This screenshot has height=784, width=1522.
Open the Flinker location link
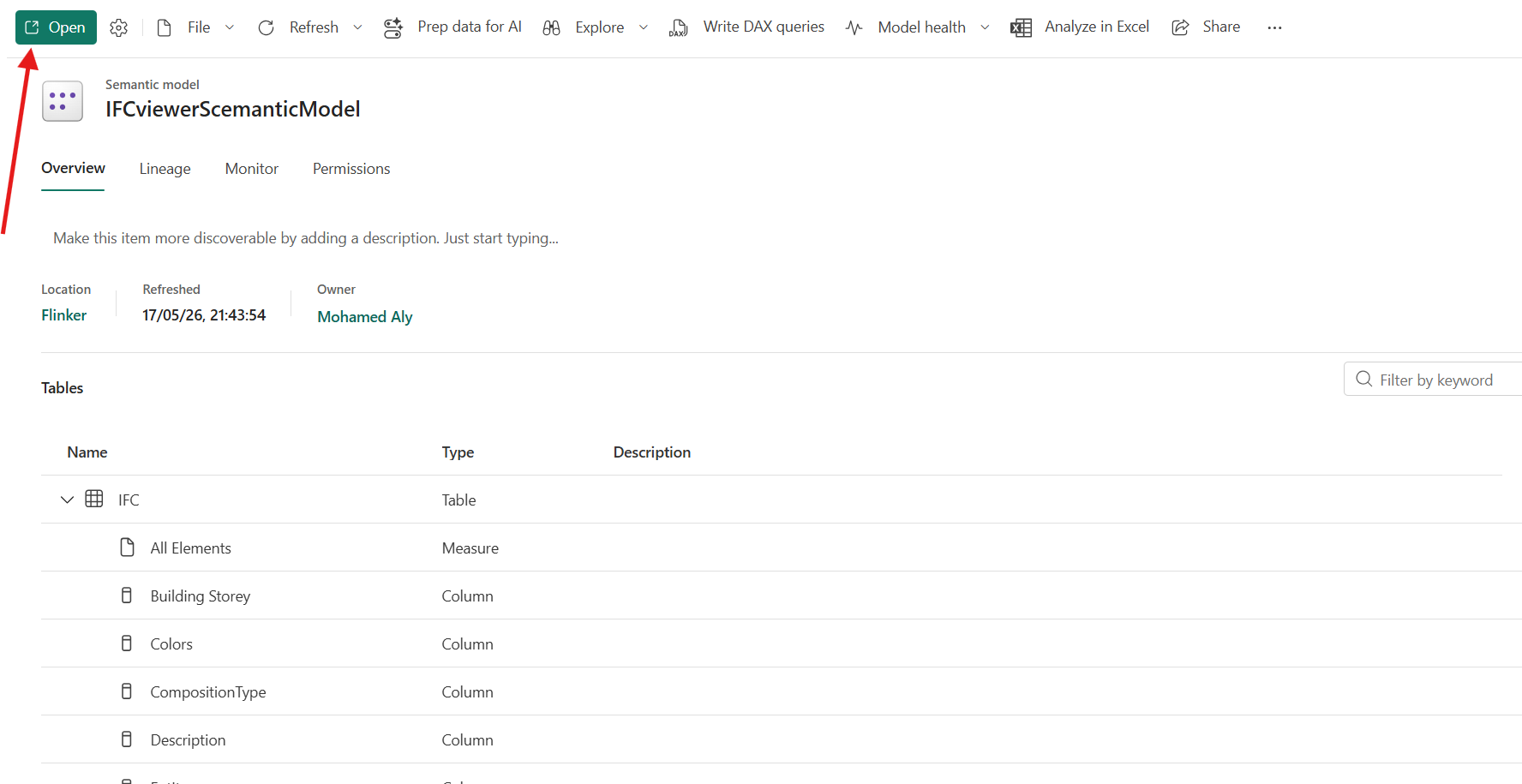63,315
